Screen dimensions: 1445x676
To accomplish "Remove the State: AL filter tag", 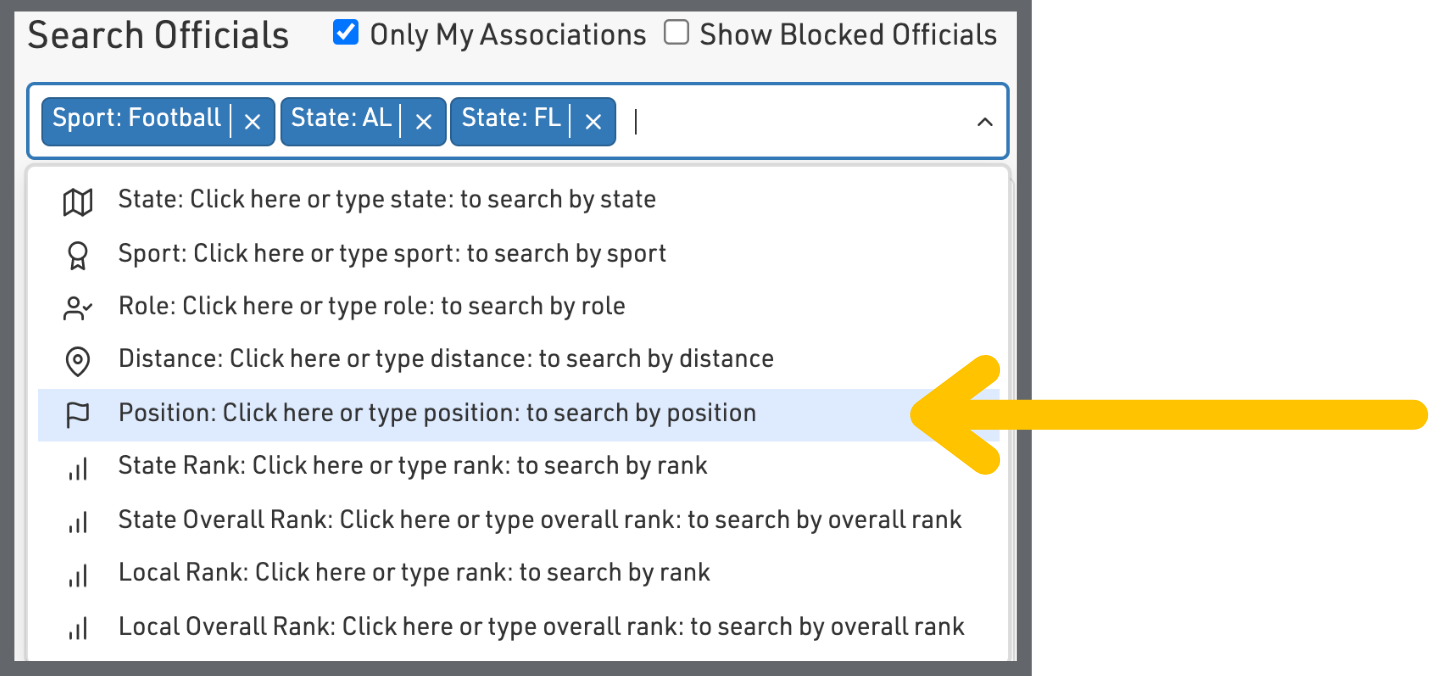I will tap(423, 121).
